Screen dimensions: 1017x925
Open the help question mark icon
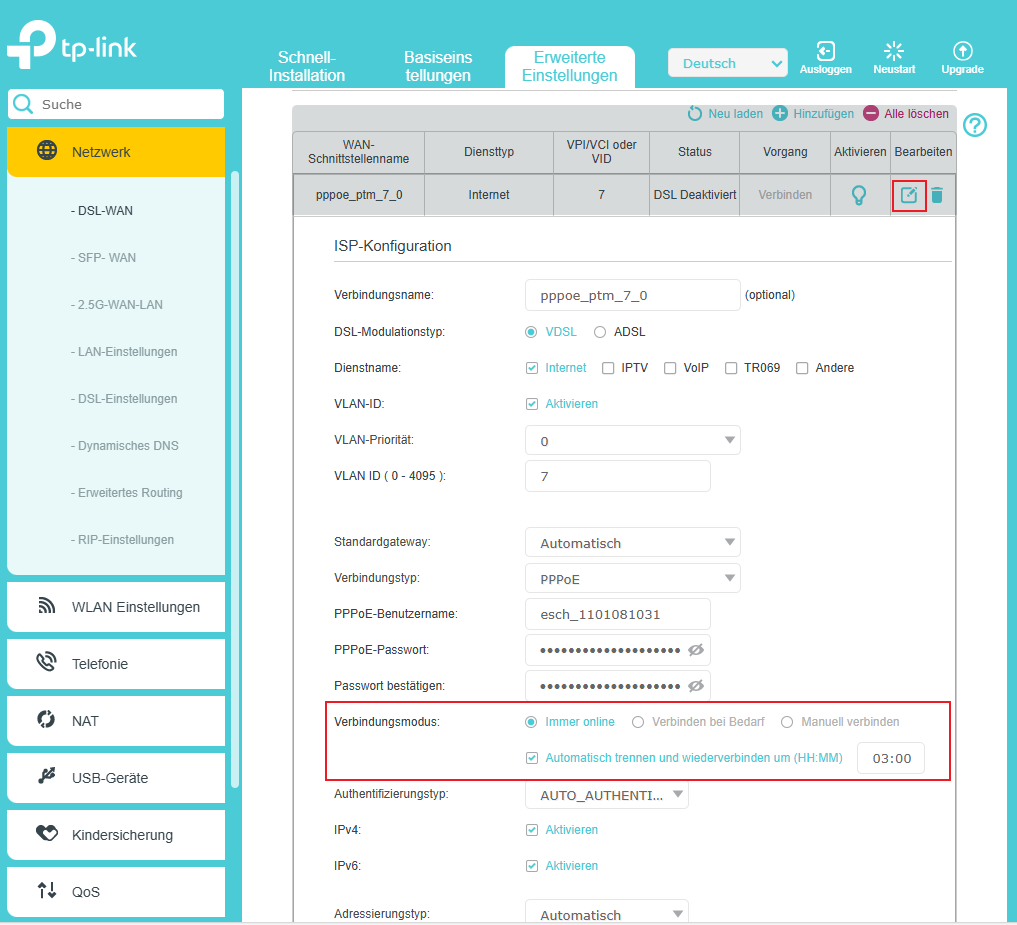click(974, 125)
